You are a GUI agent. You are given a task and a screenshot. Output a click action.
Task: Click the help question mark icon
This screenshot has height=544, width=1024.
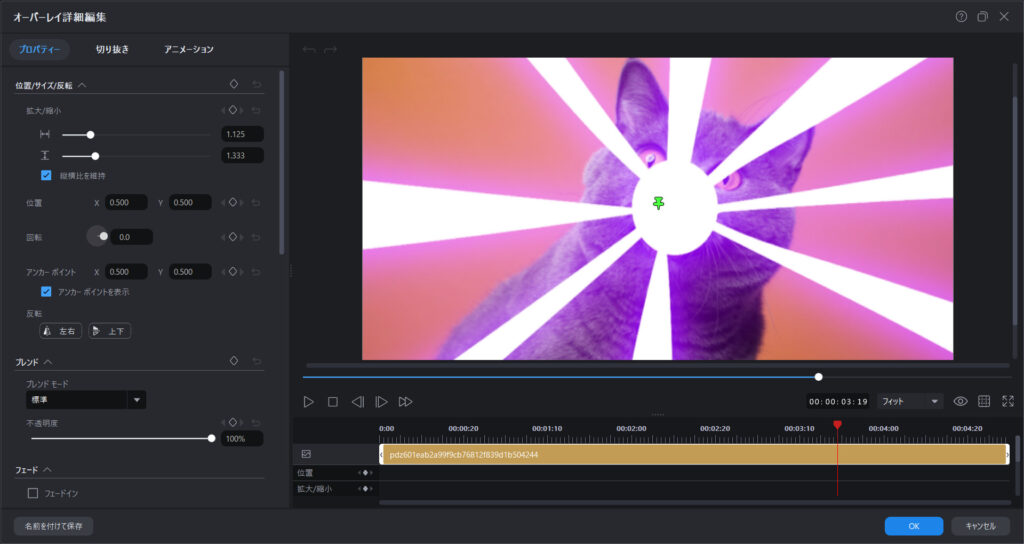coord(961,16)
